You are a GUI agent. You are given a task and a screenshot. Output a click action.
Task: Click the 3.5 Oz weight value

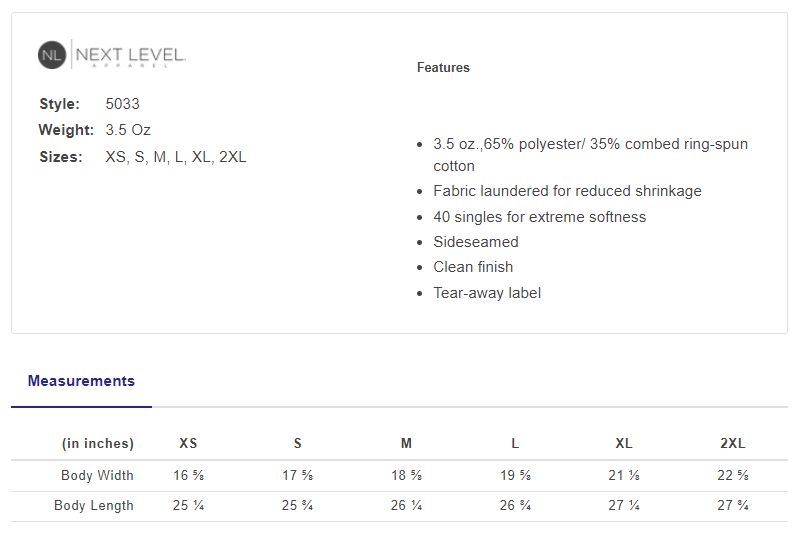tap(128, 130)
